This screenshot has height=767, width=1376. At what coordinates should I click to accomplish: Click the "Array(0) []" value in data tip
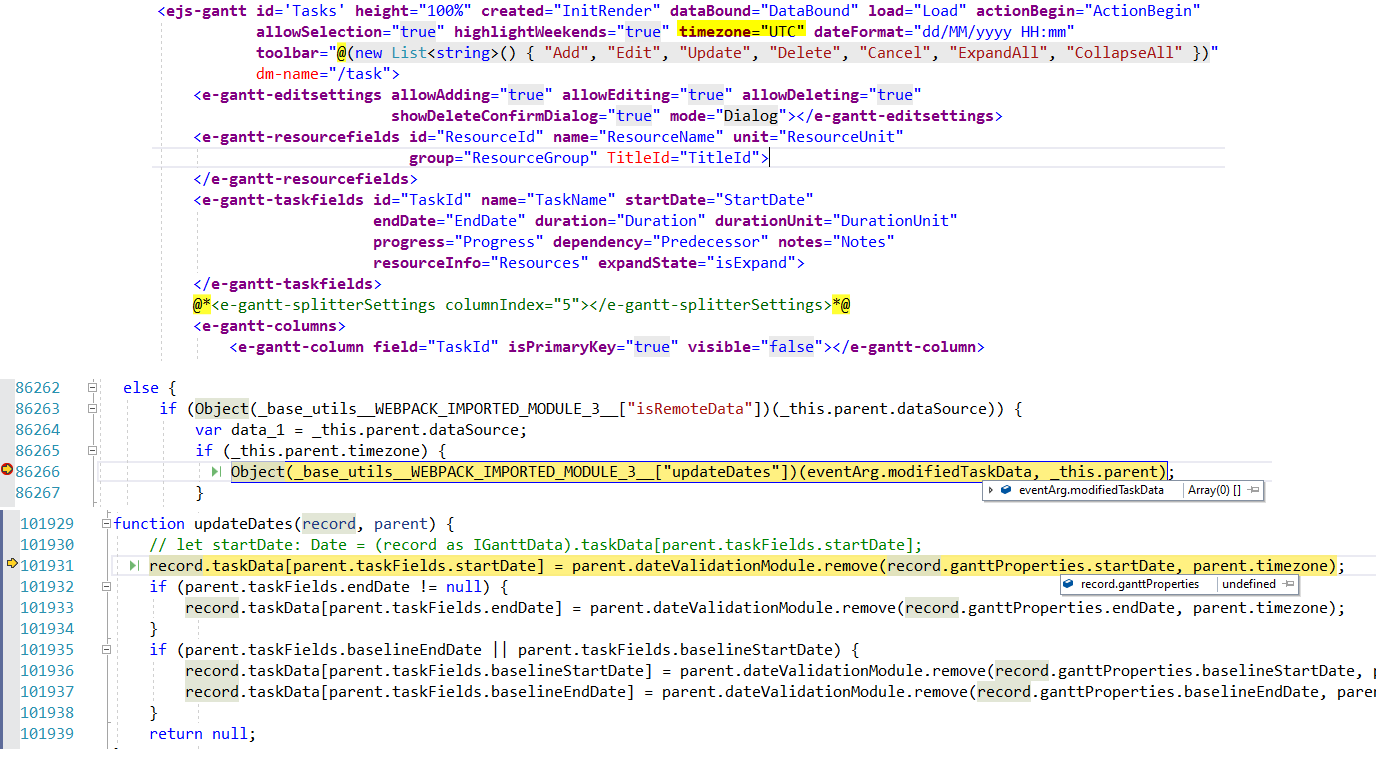[x=1213, y=490]
